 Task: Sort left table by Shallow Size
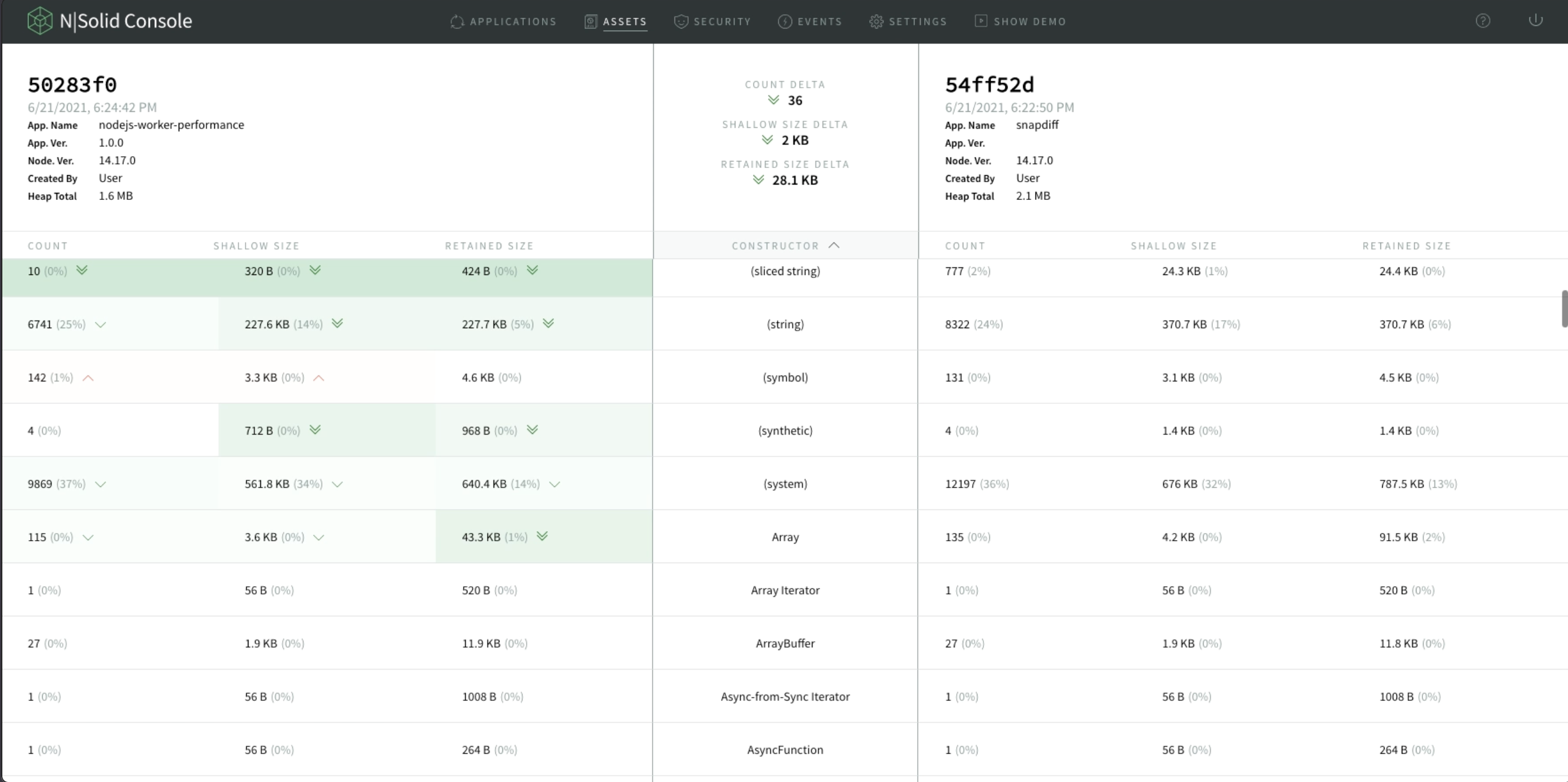256,246
